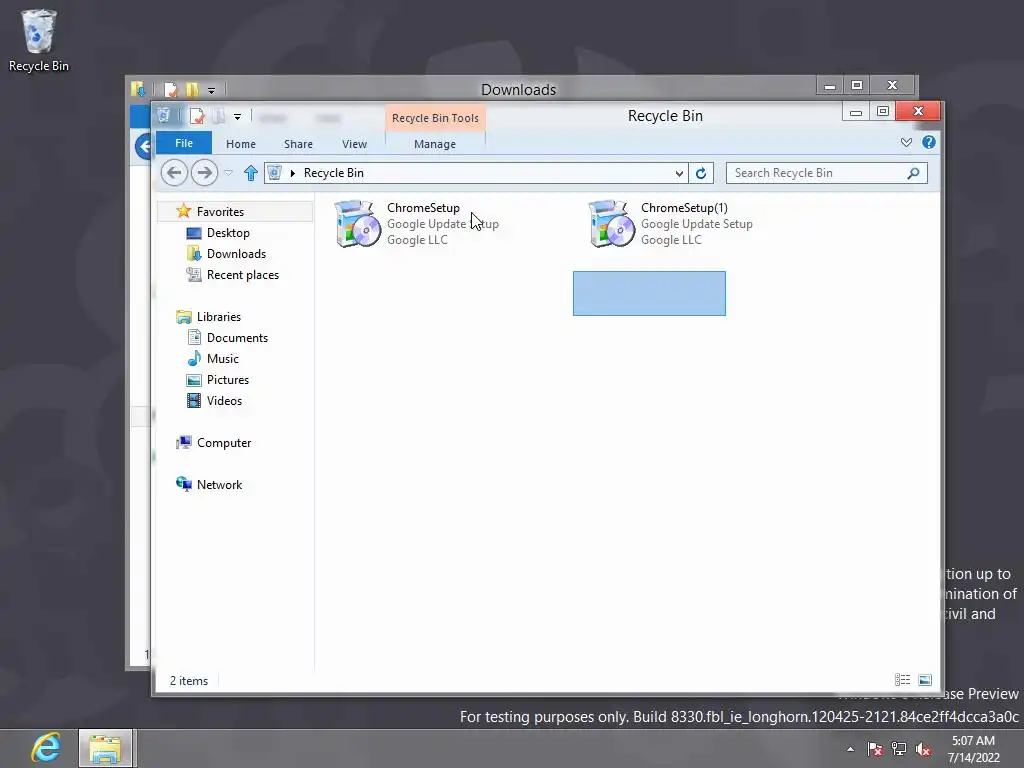Open the taskbar clock and date
Viewport: 1024px width, 768px height.
[x=974, y=749]
